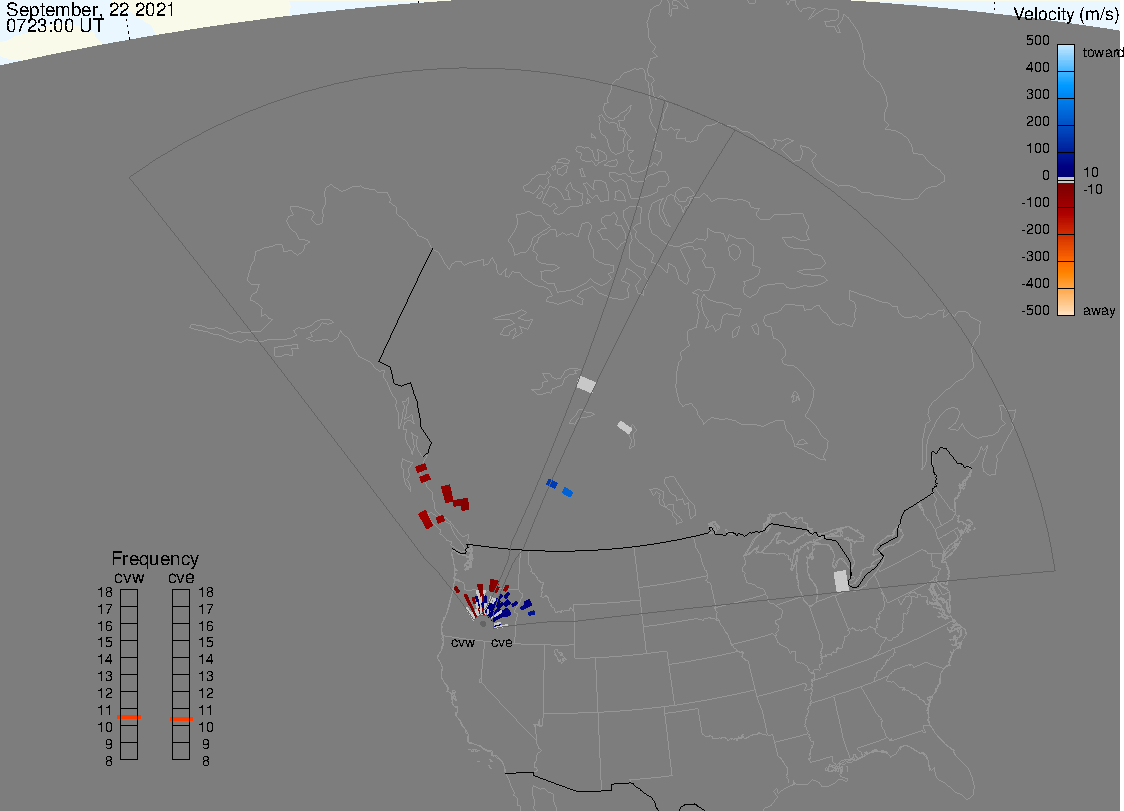Click the Velocity (m/s) legend title
The height and width of the screenshot is (811, 1124).
(1067, 14)
